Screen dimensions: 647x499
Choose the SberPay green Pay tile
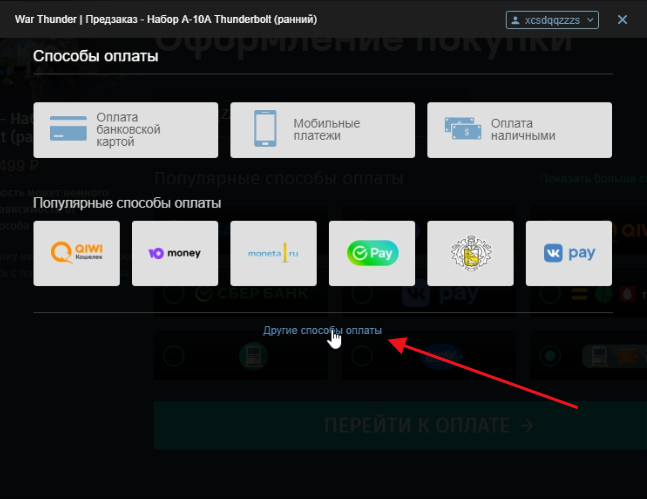(372, 253)
